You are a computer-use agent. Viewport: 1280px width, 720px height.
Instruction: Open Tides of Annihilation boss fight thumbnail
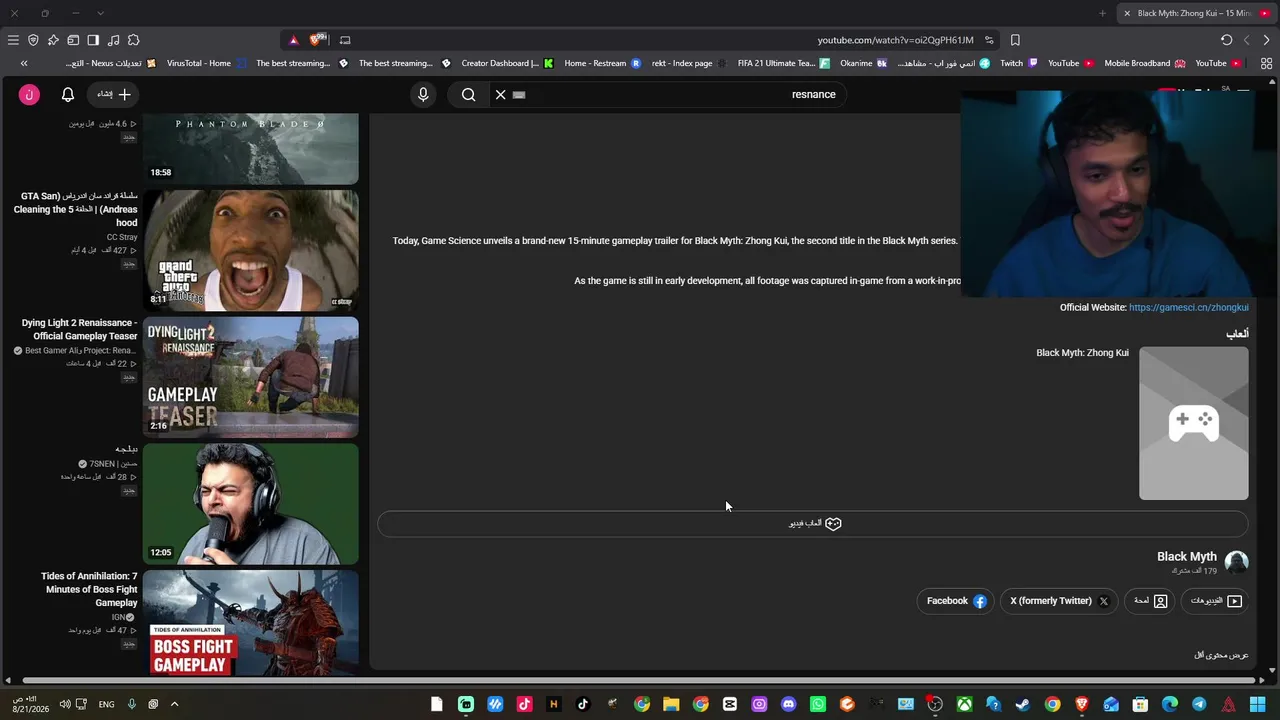pos(251,623)
